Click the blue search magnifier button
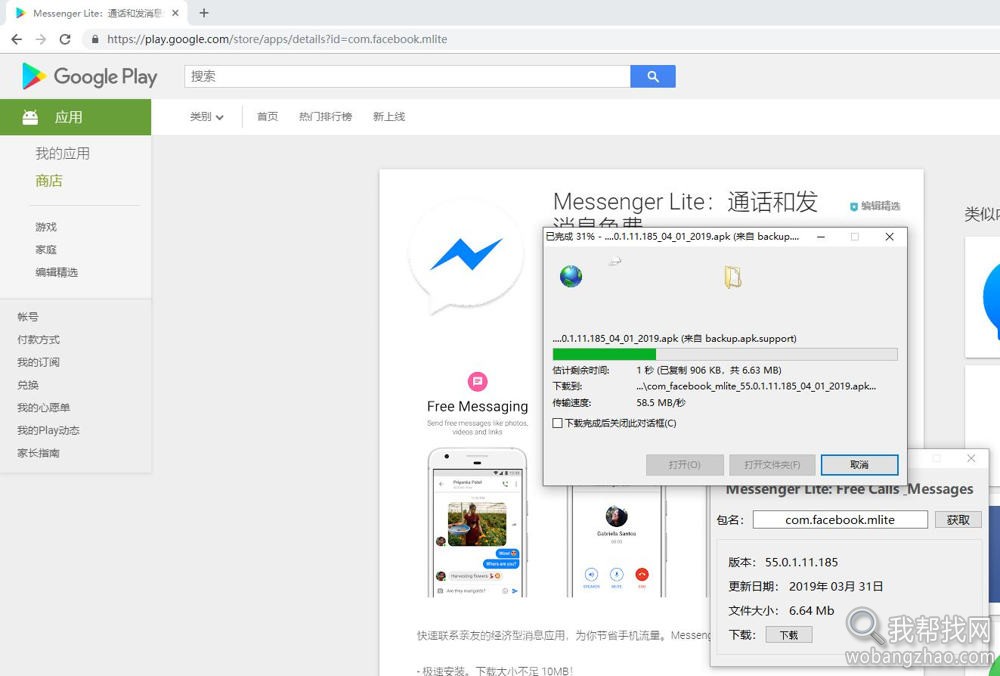This screenshot has width=1000, height=676. pyautogui.click(x=652, y=77)
